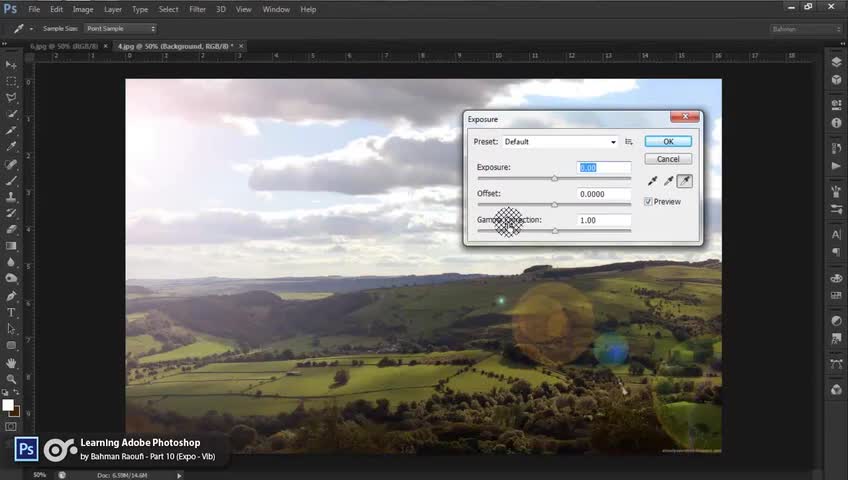Click the Gamma Correction slider handle

(555, 231)
